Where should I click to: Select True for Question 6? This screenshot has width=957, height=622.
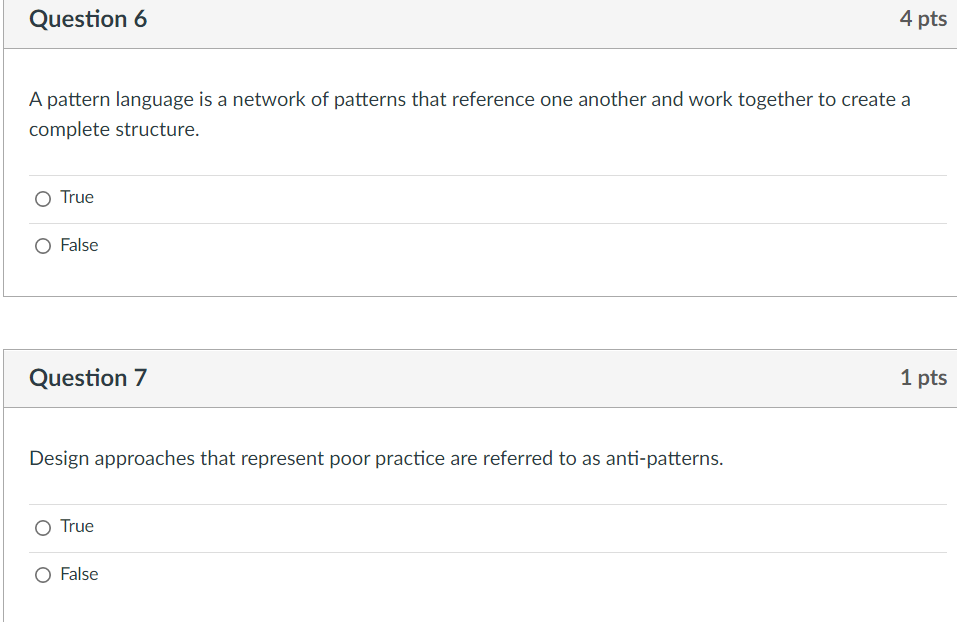tap(43, 198)
